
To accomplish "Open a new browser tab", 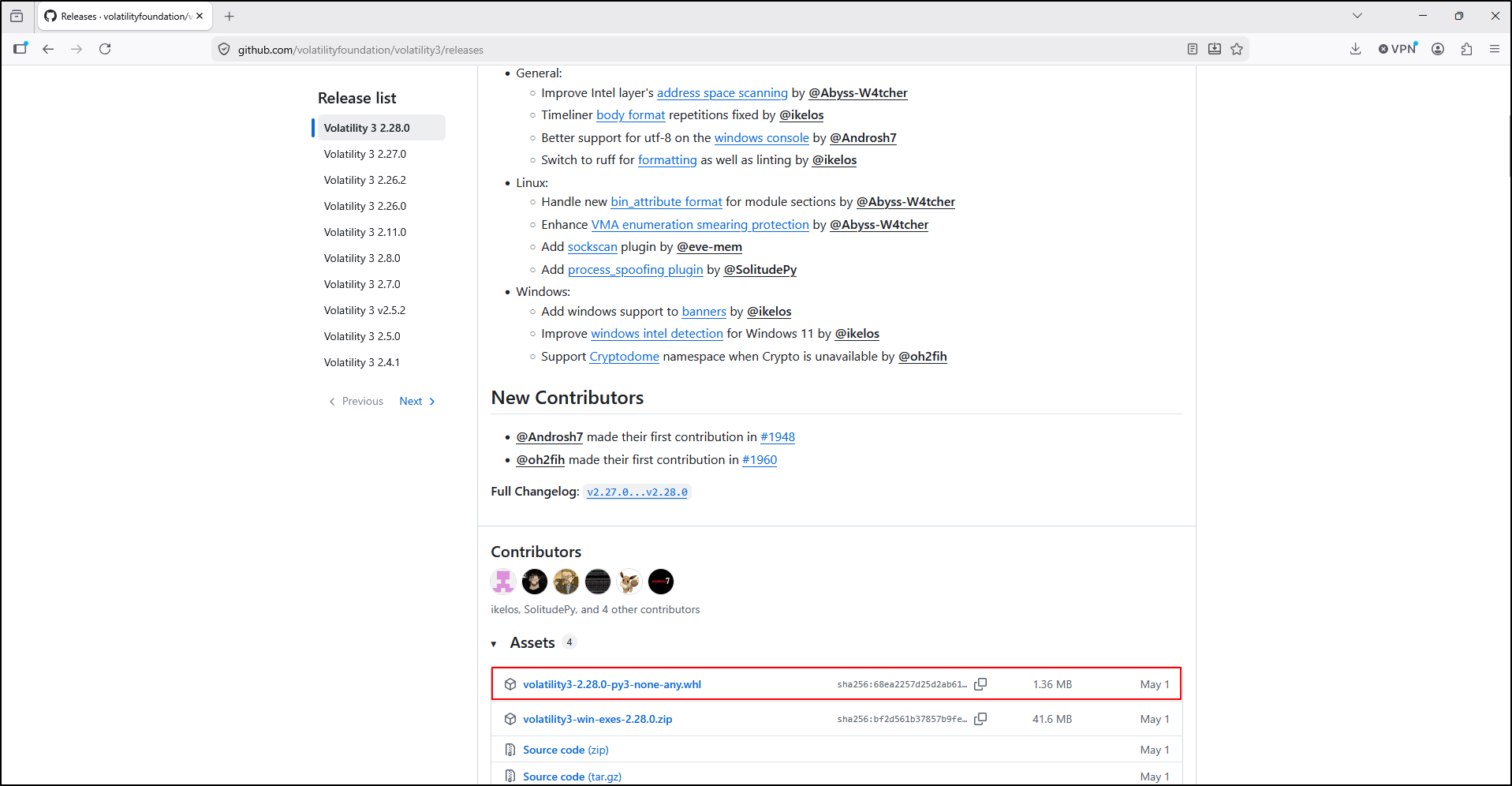I will [x=230, y=16].
